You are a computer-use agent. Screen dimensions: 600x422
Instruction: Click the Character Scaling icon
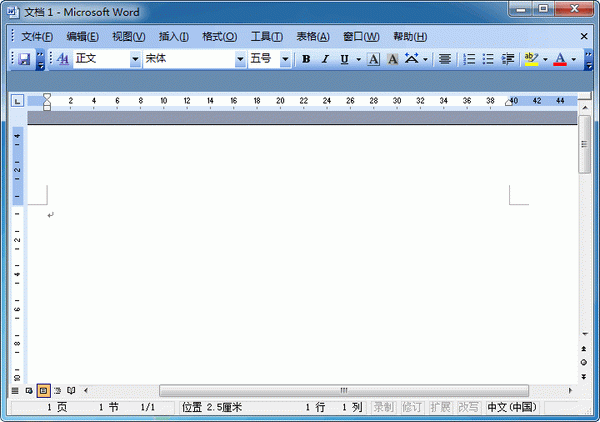coord(412,59)
